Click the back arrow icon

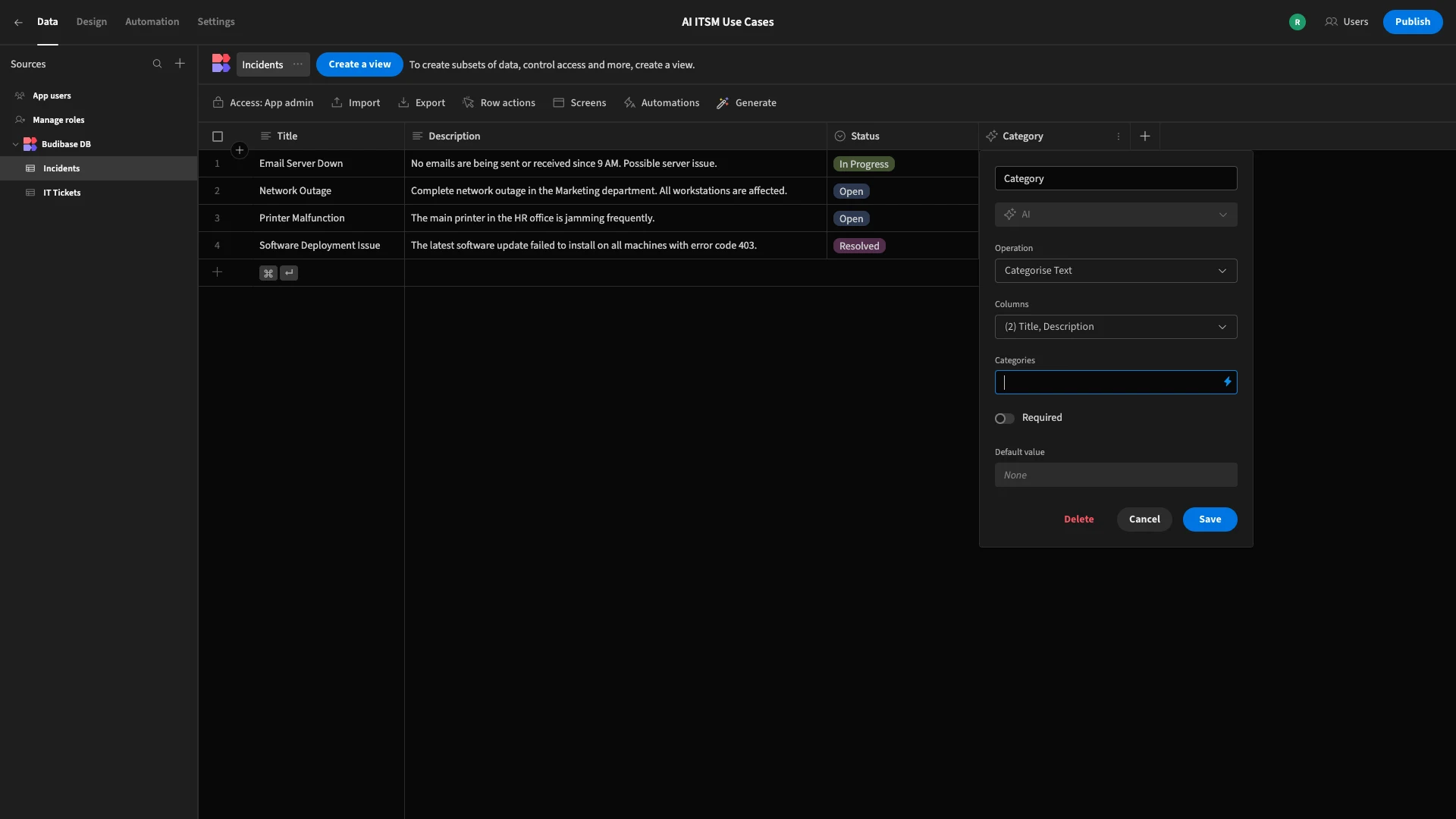point(18,22)
